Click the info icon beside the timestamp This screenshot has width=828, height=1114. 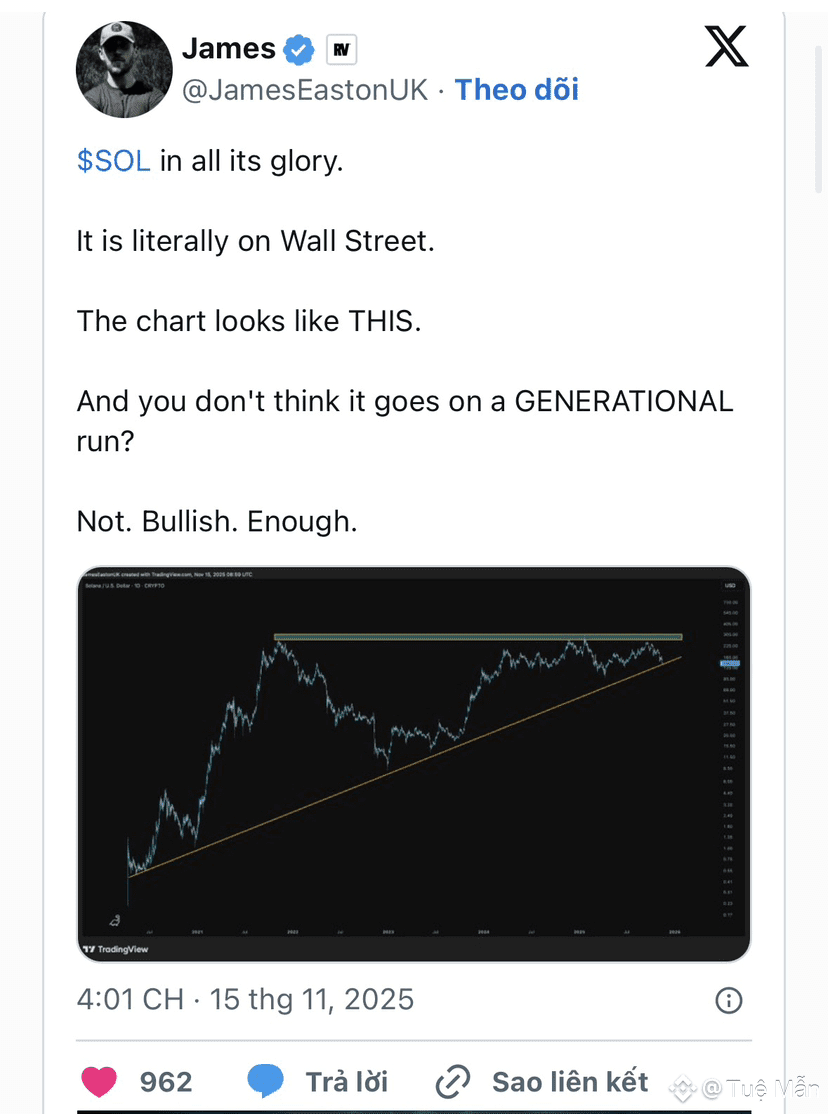point(729,1000)
